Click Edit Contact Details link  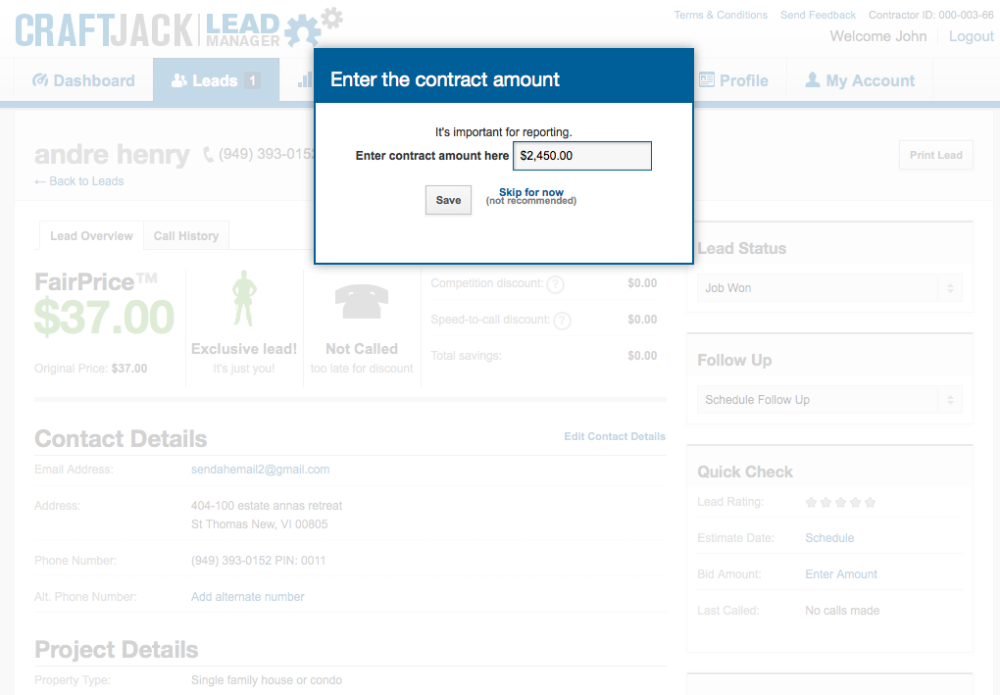[x=615, y=436]
